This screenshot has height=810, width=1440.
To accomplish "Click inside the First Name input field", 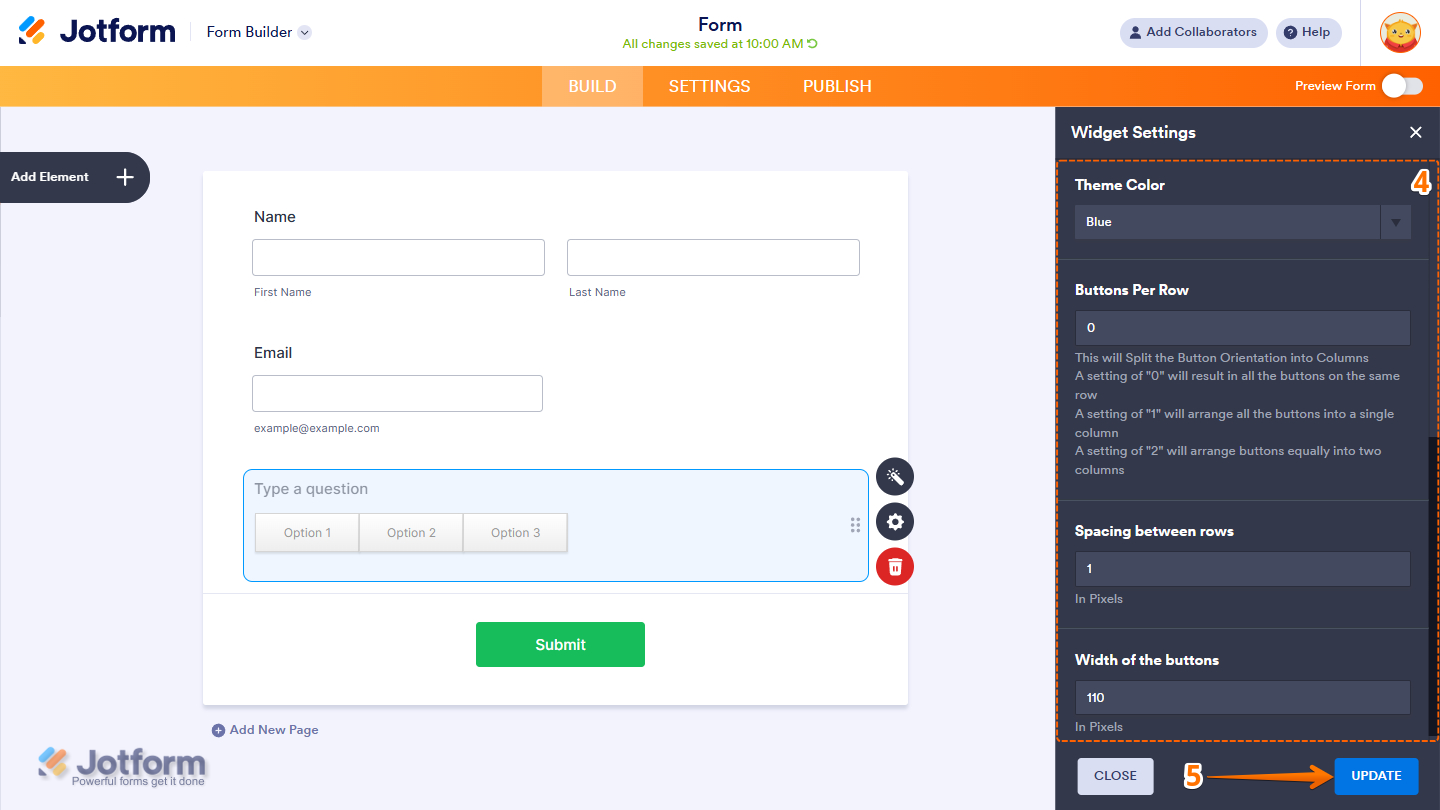I will [x=398, y=257].
